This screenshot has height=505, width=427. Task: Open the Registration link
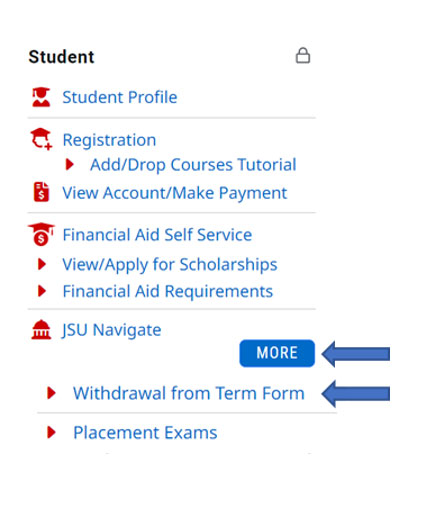coord(109,140)
